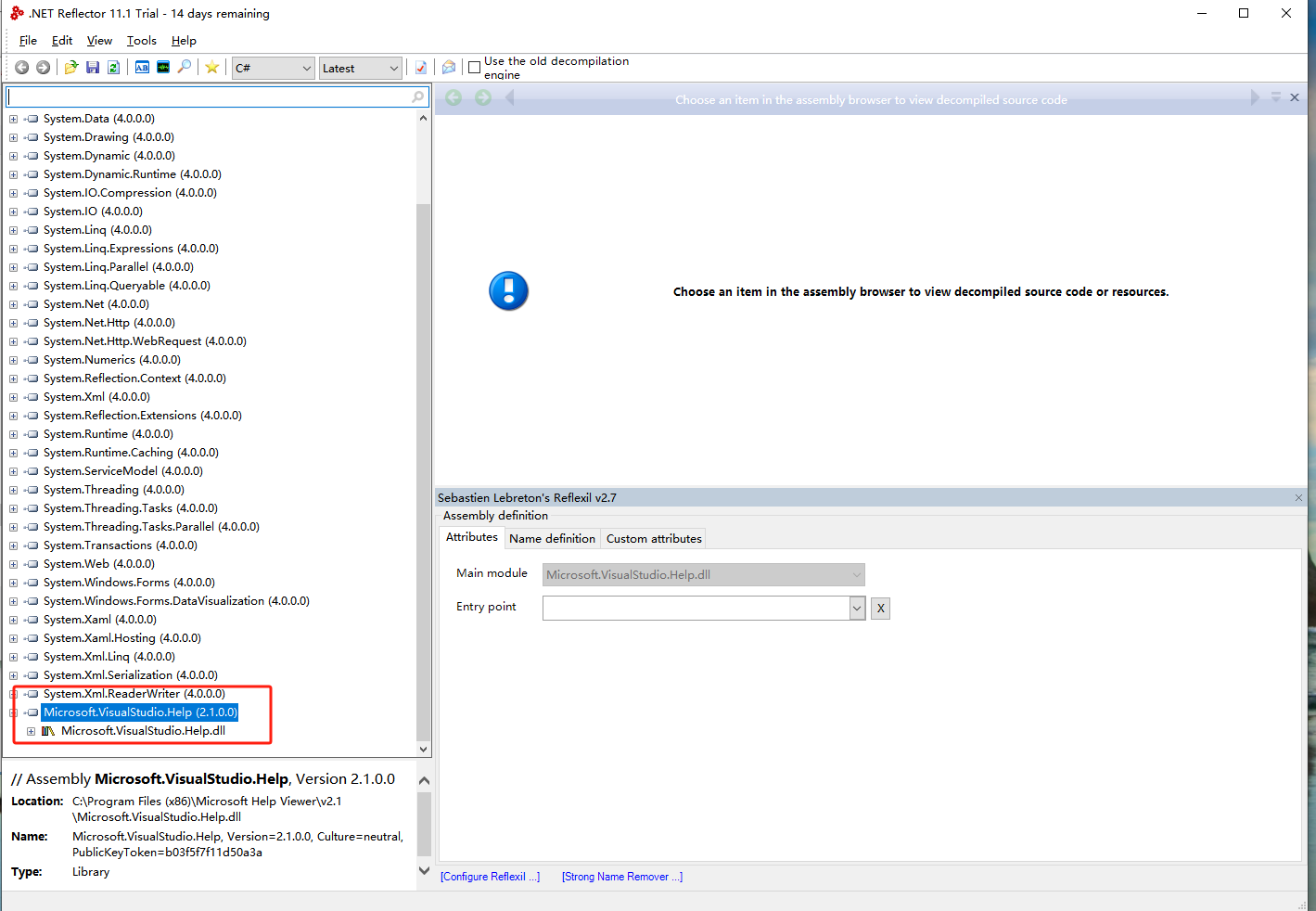This screenshot has width=1316, height=911.
Task: Open the Edit menu
Action: pyautogui.click(x=62, y=41)
